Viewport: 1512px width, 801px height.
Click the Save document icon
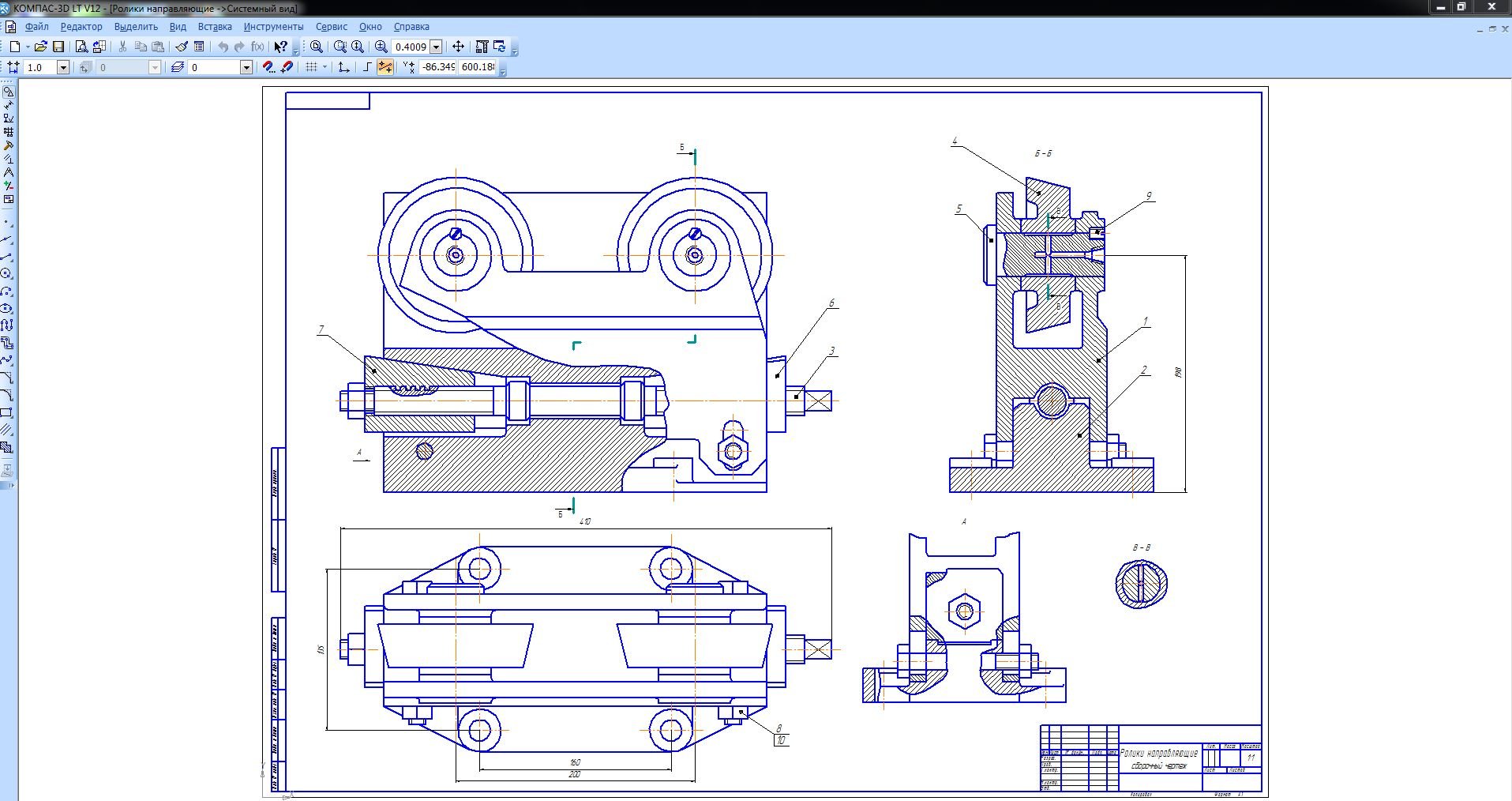point(58,47)
